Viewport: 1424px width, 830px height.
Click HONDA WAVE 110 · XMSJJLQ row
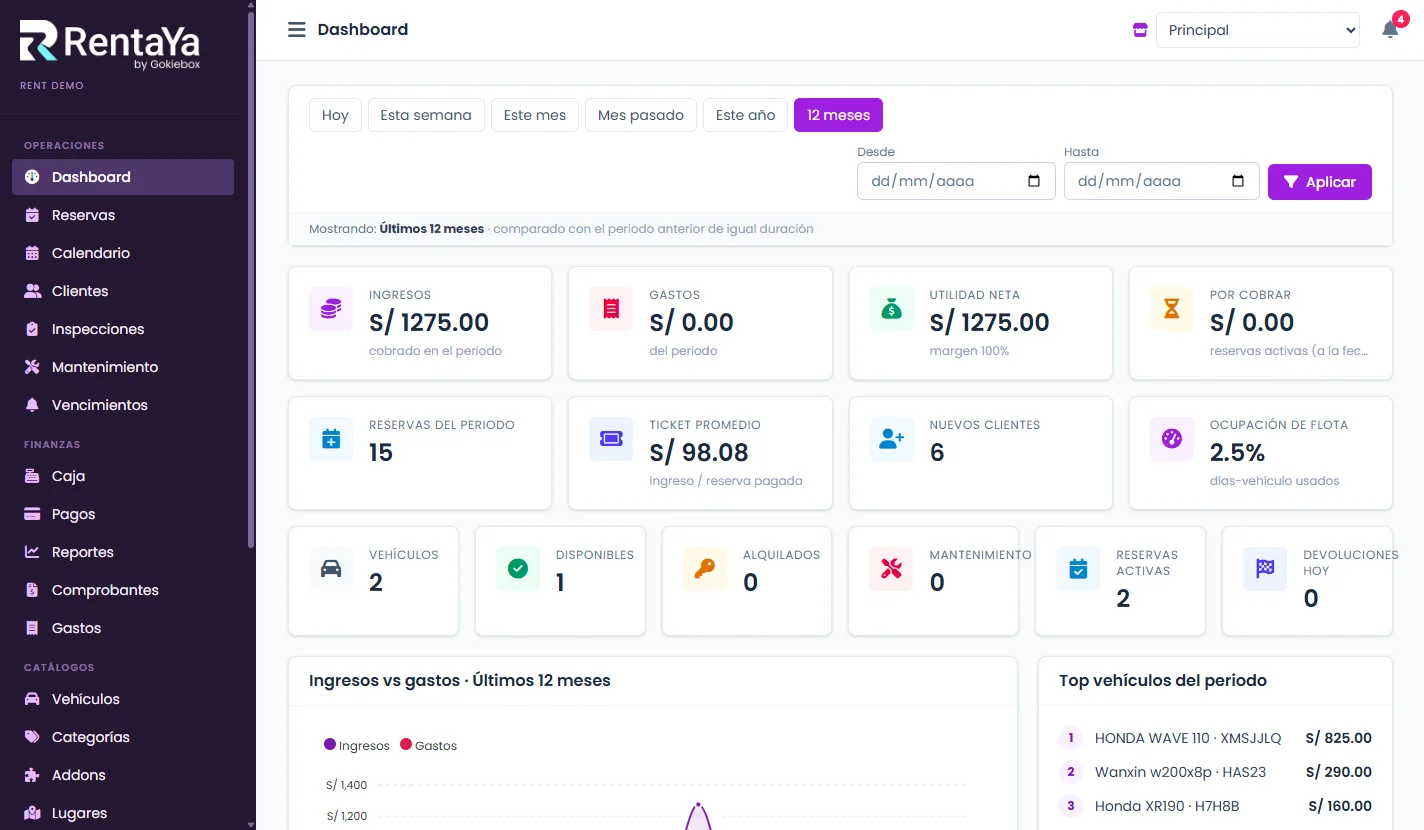click(1215, 739)
